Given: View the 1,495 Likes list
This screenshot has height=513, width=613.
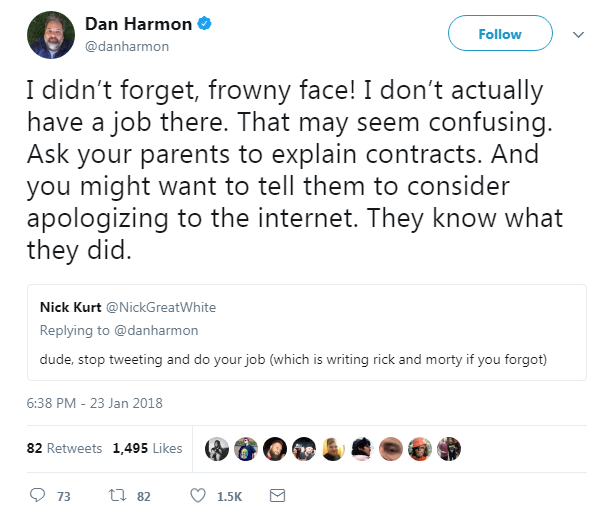Looking at the screenshot, I should [147, 448].
